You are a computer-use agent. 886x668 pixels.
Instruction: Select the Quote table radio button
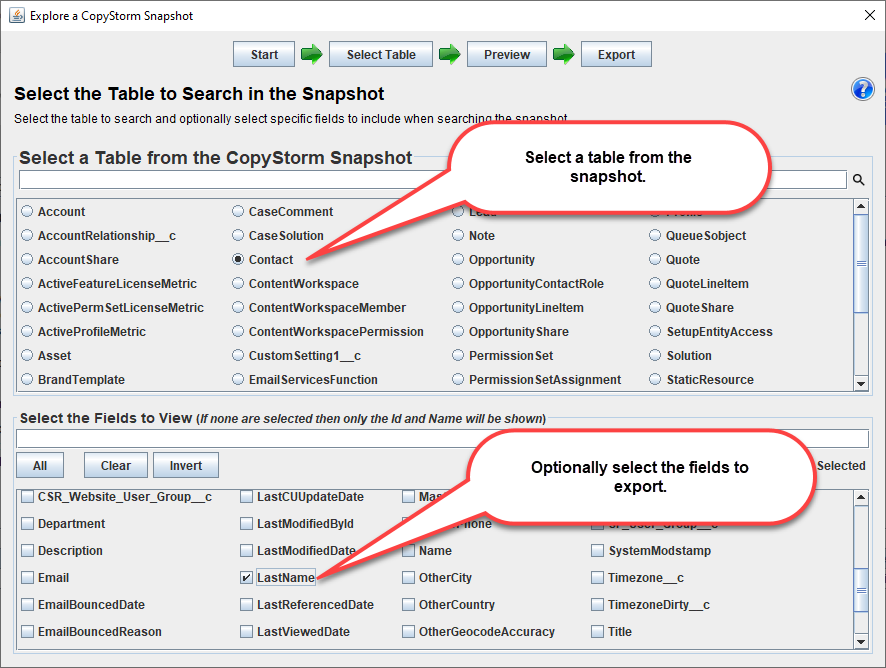655,259
